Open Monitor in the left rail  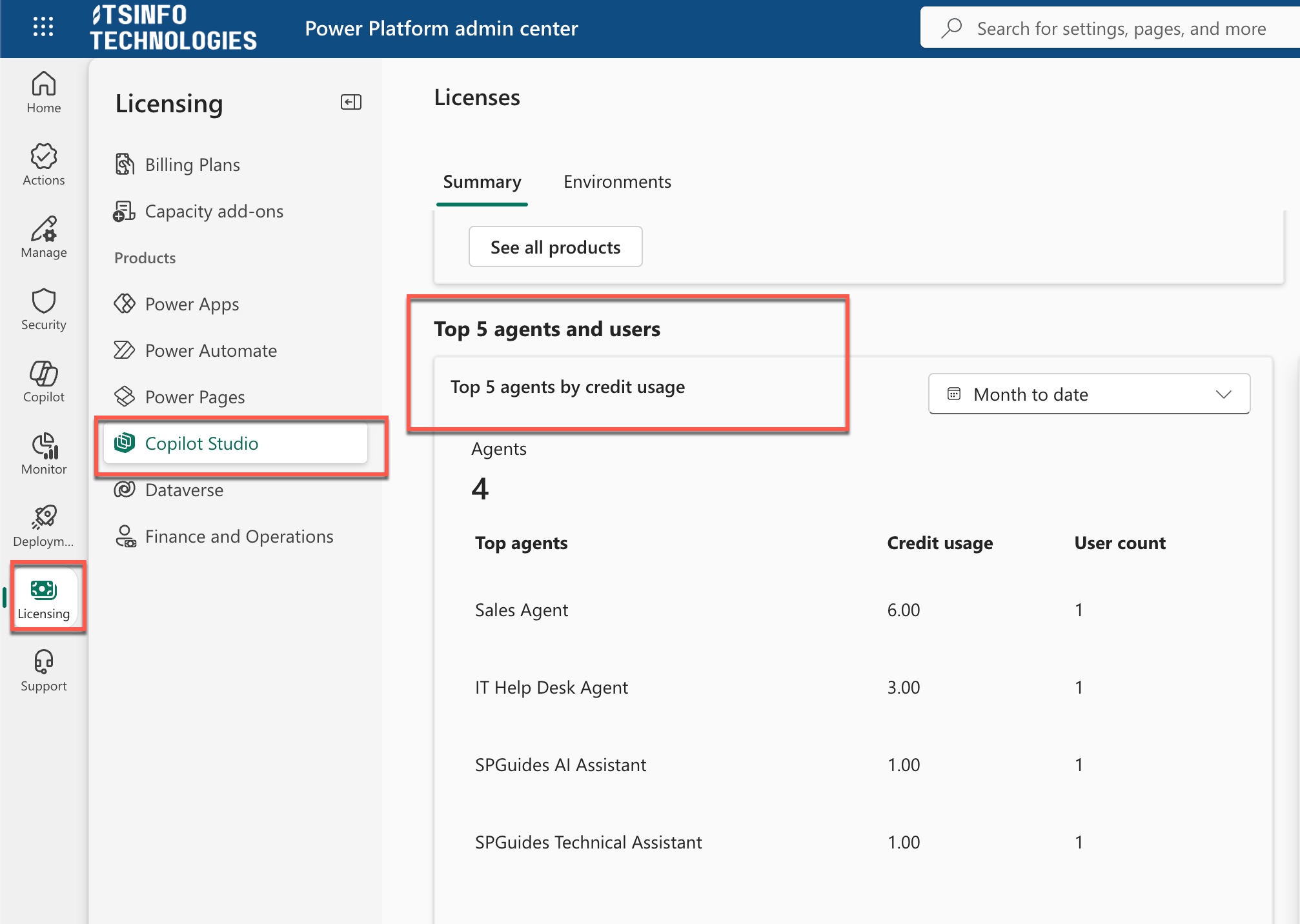44,454
